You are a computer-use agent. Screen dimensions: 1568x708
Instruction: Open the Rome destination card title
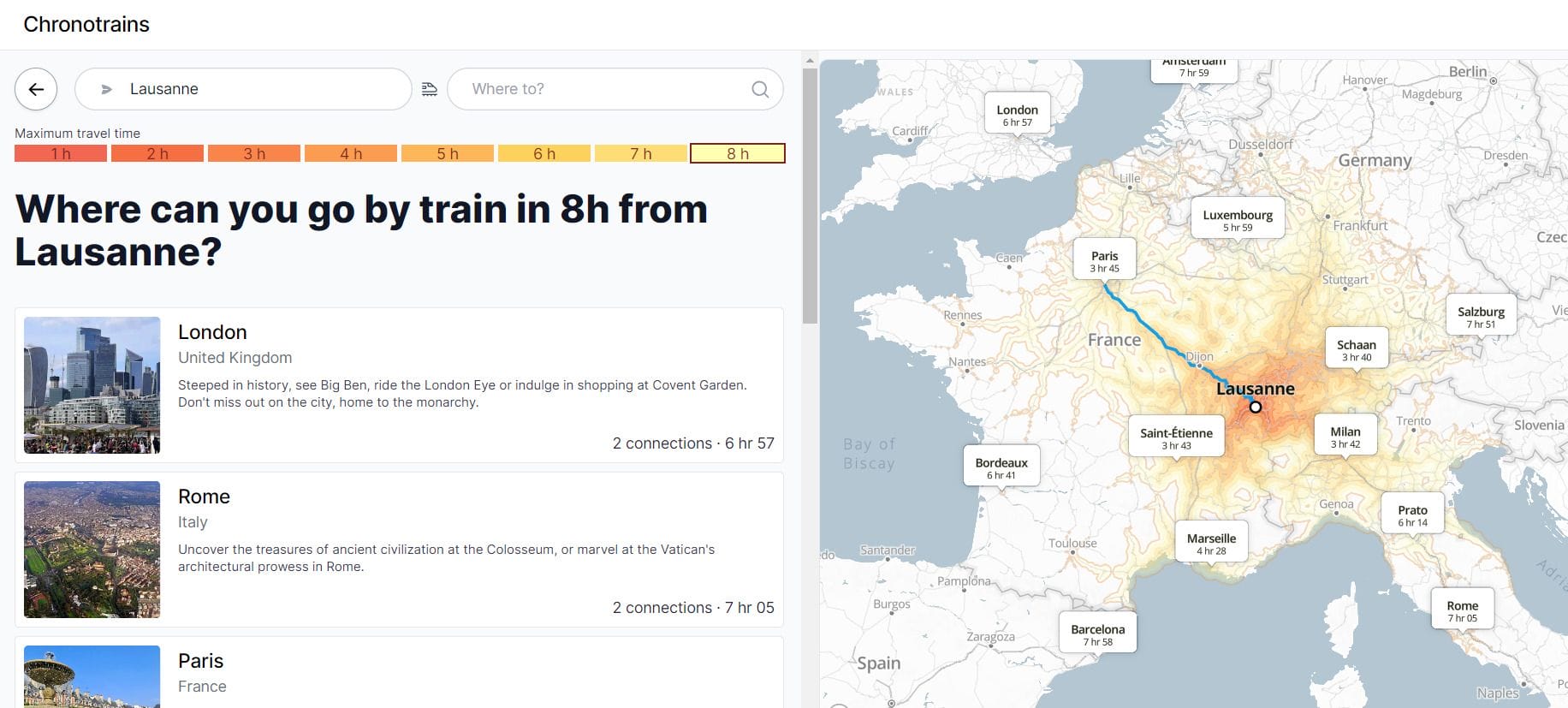(204, 497)
